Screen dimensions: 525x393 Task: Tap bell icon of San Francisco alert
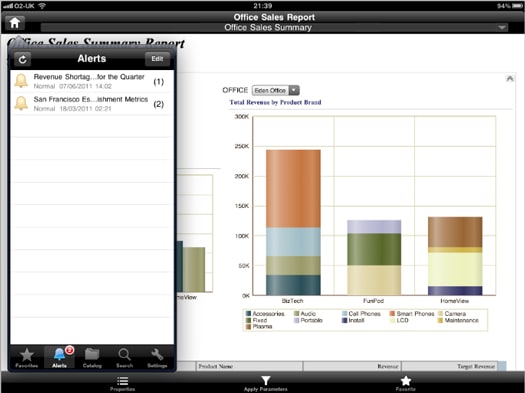(x=21, y=103)
